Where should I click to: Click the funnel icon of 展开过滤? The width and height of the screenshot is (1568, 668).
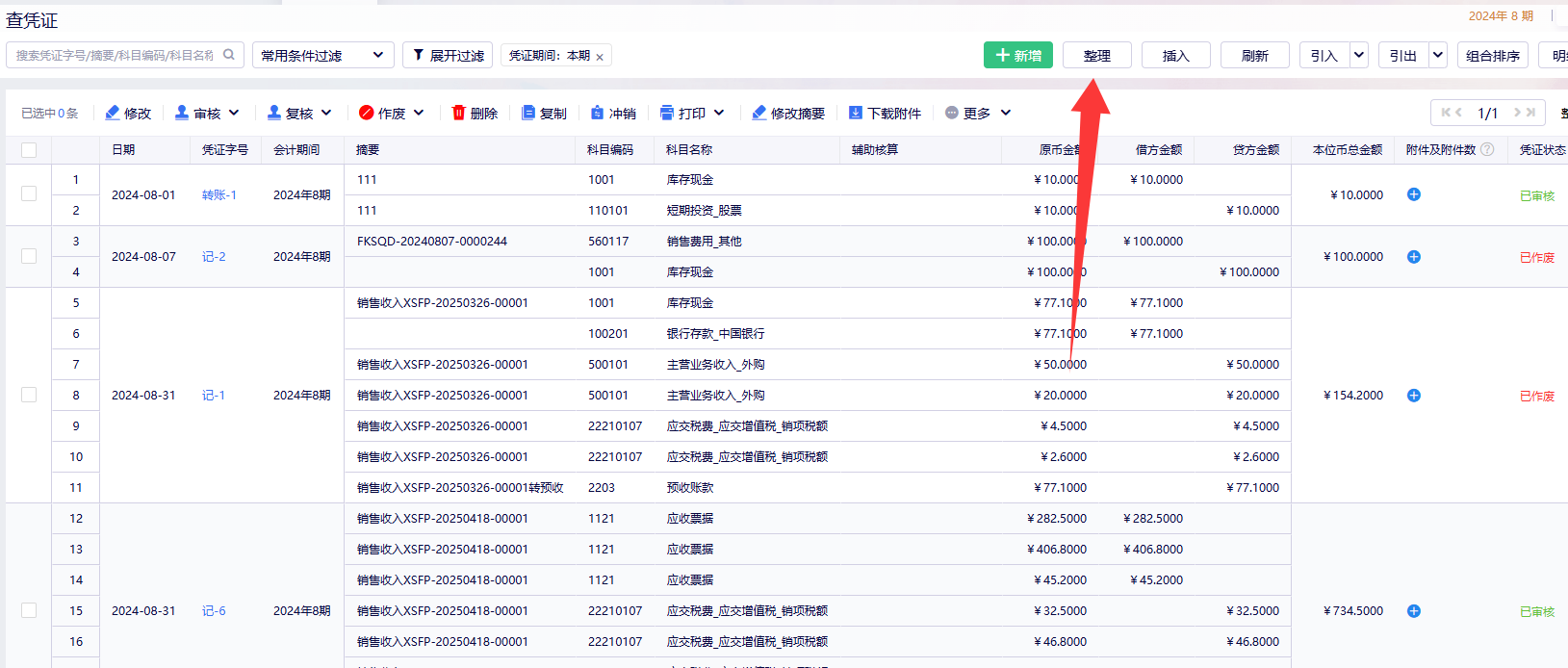click(419, 55)
